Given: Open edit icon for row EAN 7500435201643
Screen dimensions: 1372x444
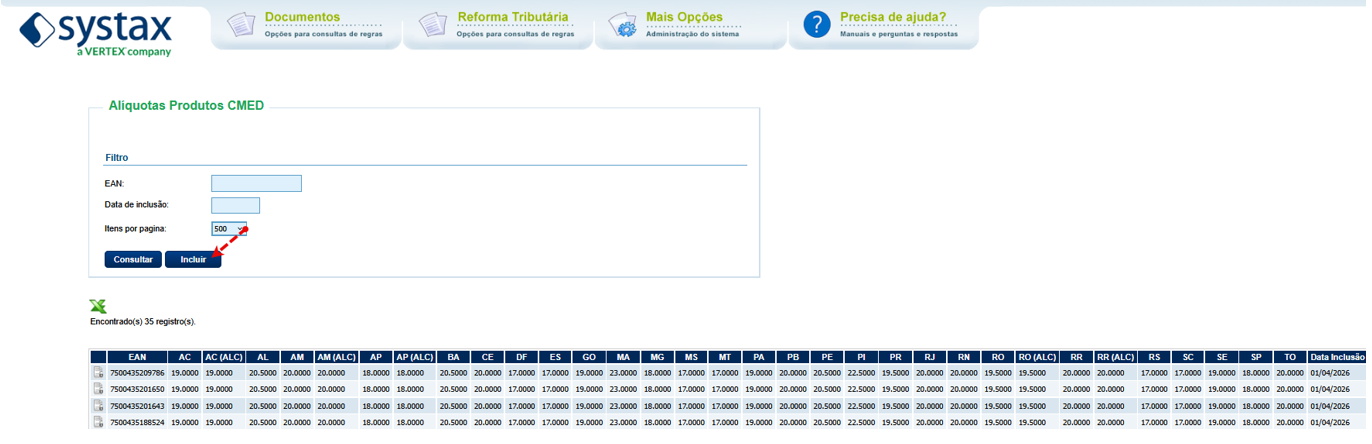Looking at the screenshot, I should pyautogui.click(x=98, y=406).
